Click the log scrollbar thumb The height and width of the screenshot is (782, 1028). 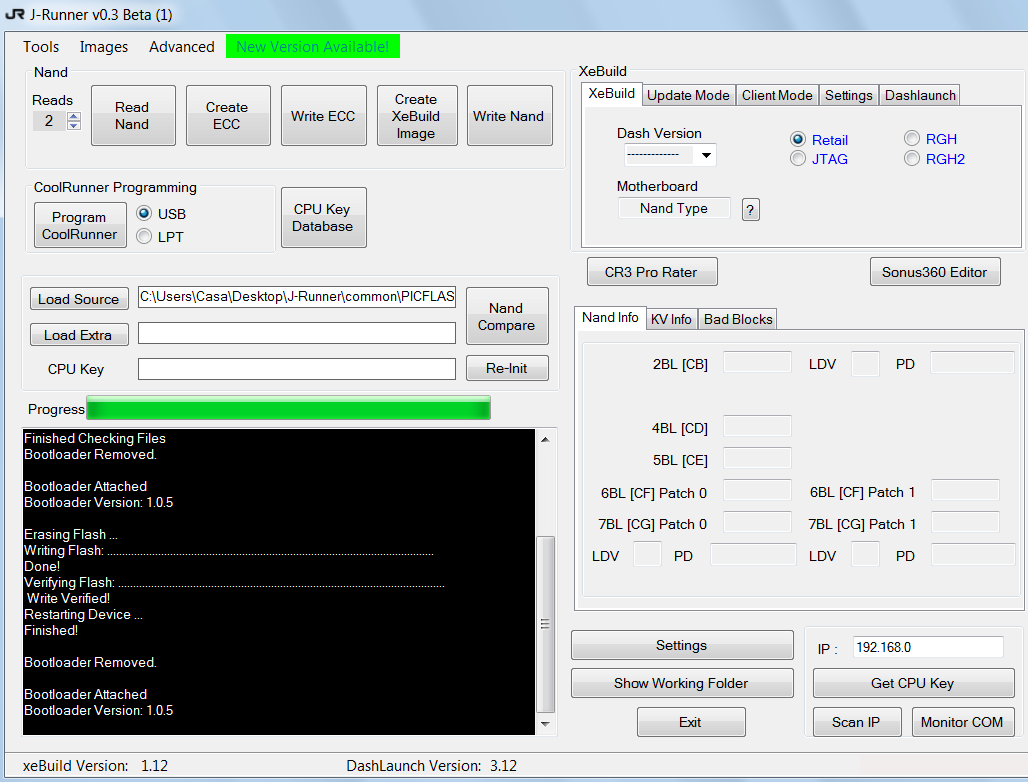click(x=545, y=624)
